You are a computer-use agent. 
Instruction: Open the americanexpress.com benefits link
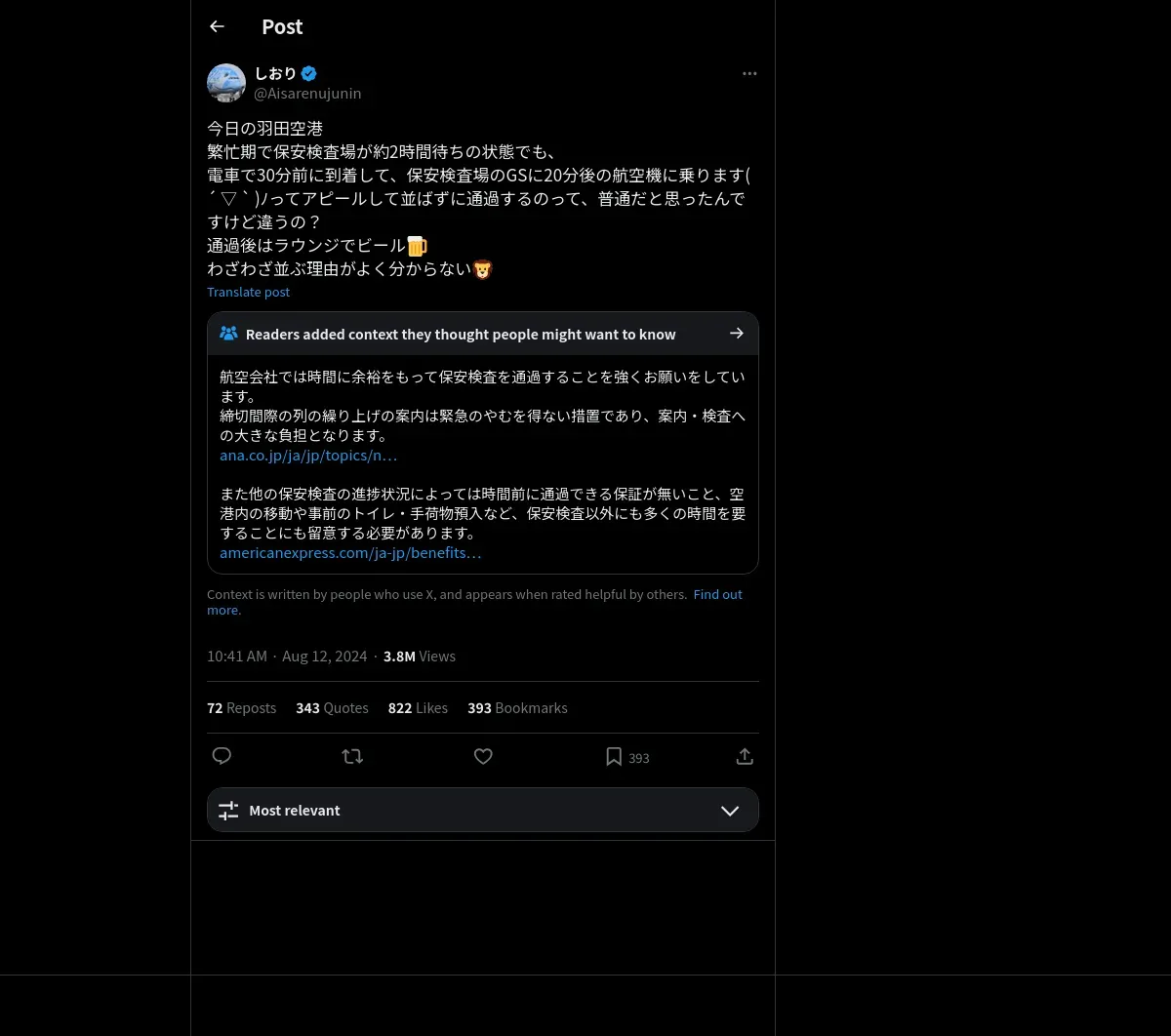coord(350,552)
